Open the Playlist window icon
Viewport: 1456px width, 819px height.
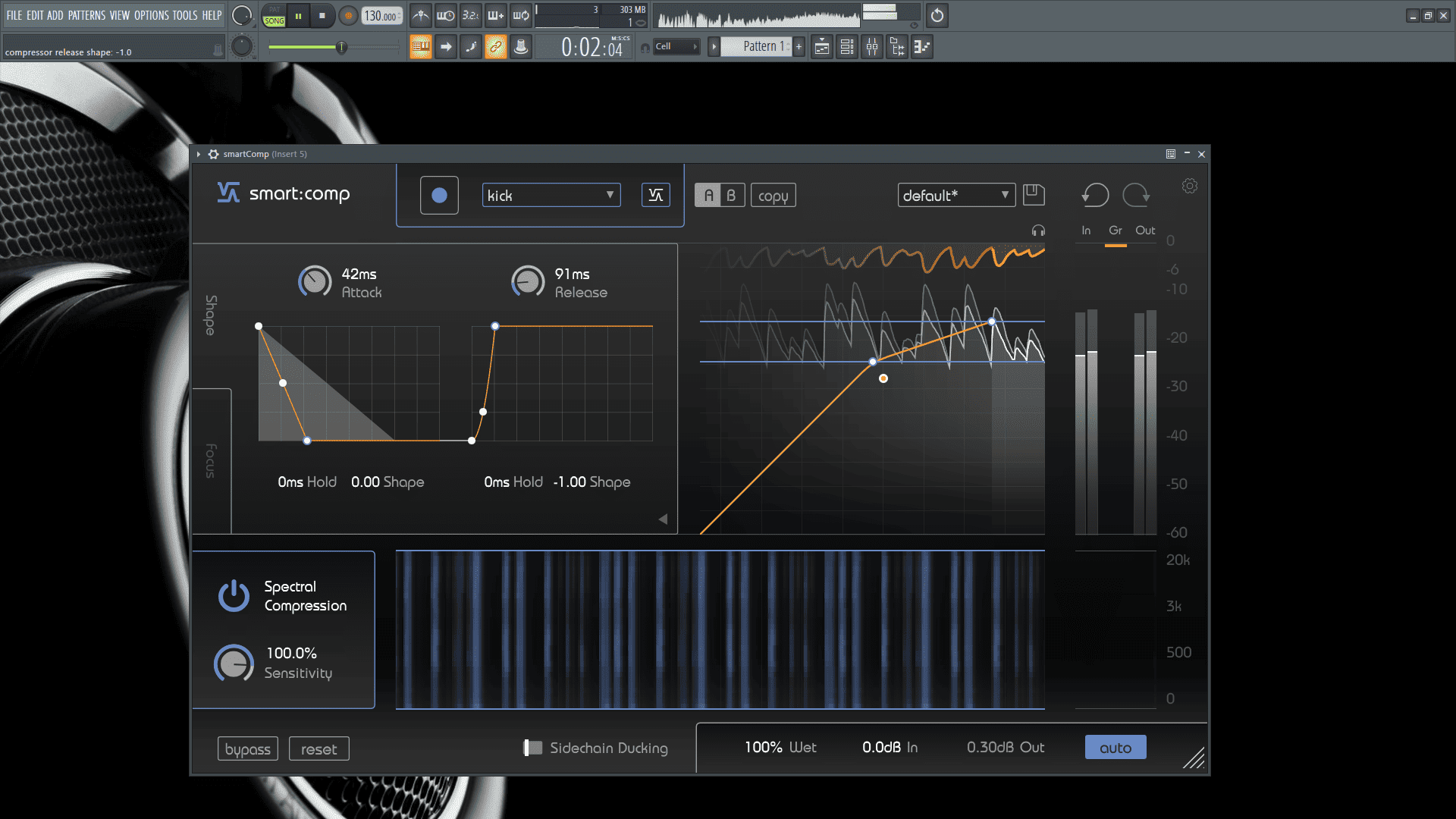[x=822, y=47]
